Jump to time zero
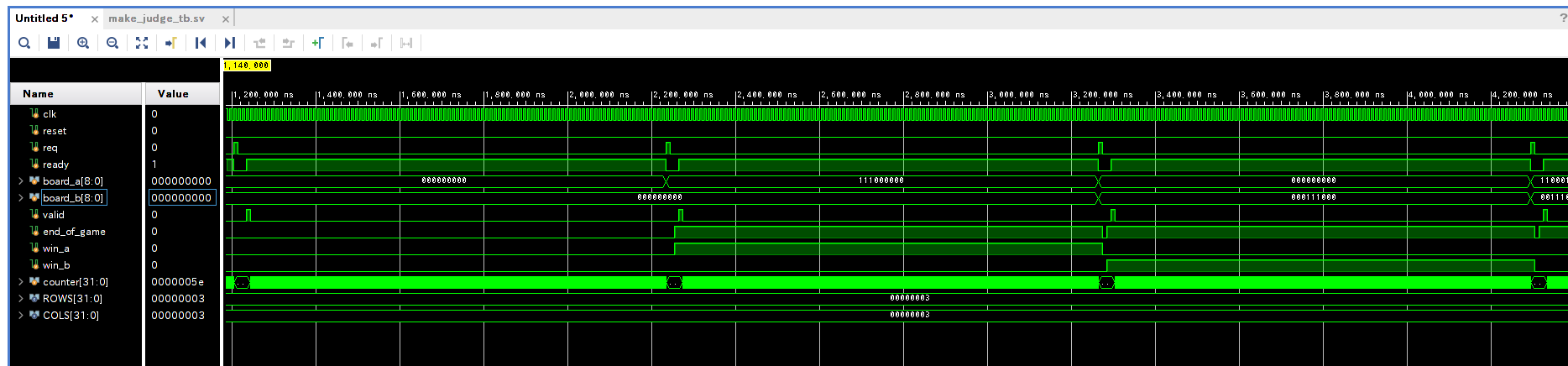The height and width of the screenshot is (366, 1568). [201, 43]
